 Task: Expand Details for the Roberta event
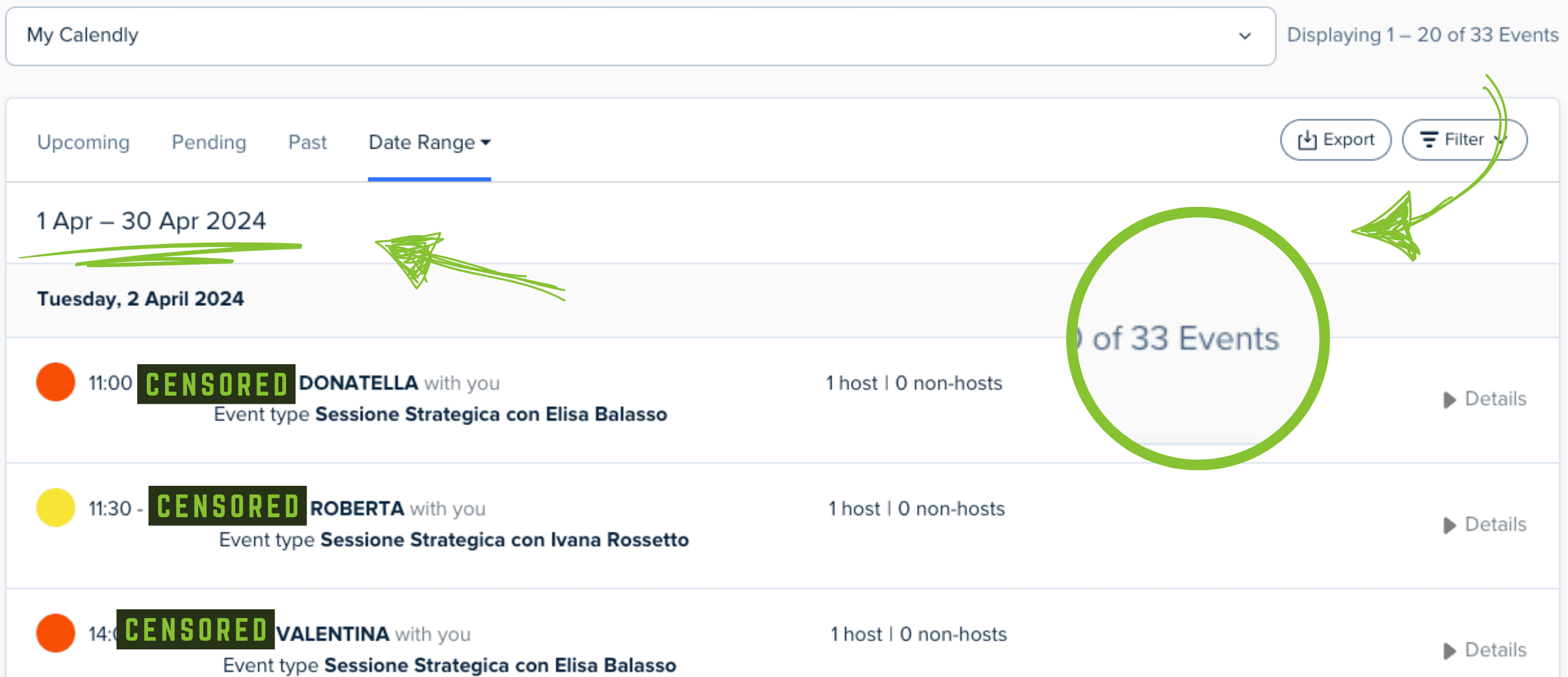tap(1485, 525)
